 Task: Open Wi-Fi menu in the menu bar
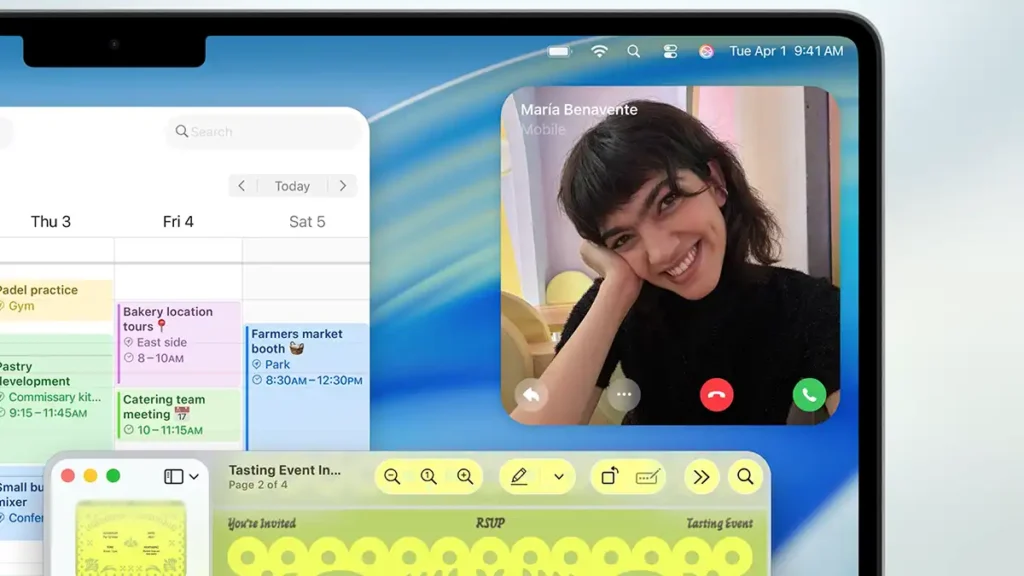[599, 51]
